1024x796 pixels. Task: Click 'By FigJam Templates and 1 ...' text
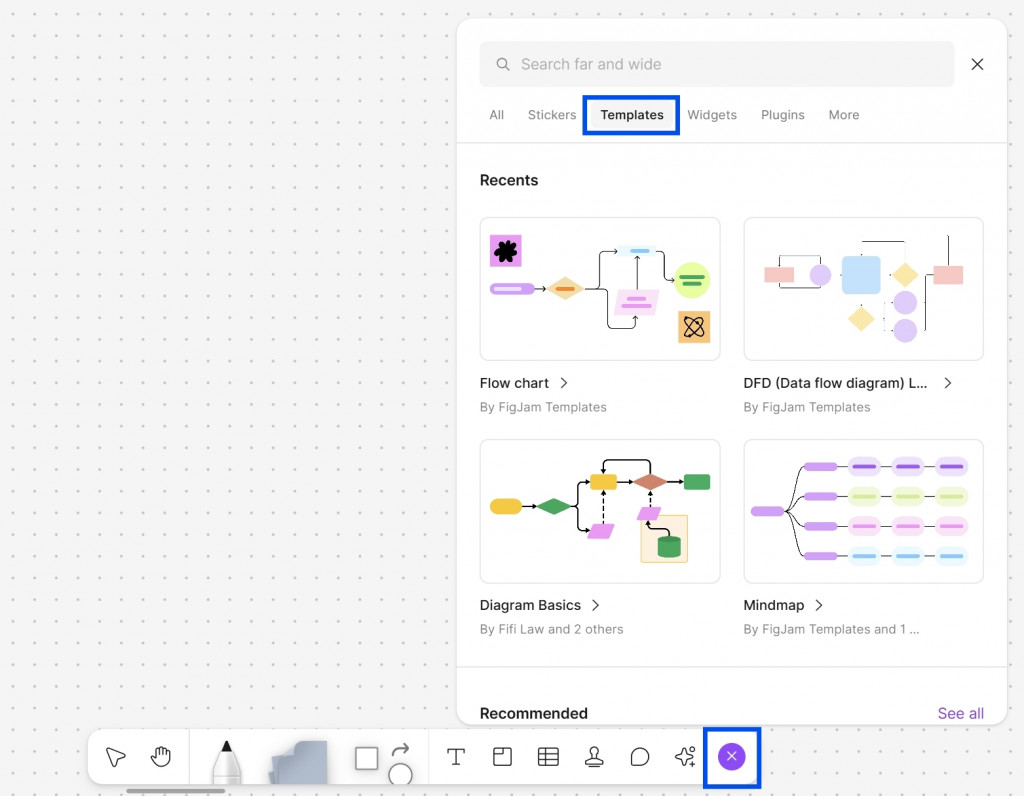click(x=831, y=629)
